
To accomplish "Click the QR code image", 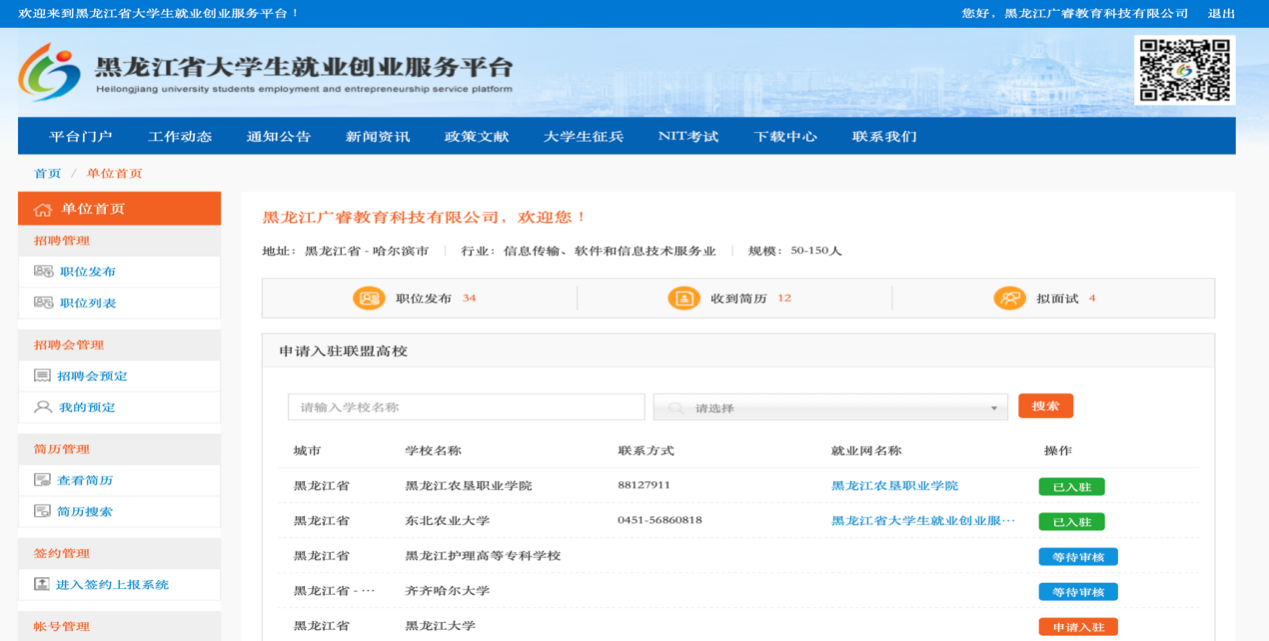I will (x=1184, y=70).
